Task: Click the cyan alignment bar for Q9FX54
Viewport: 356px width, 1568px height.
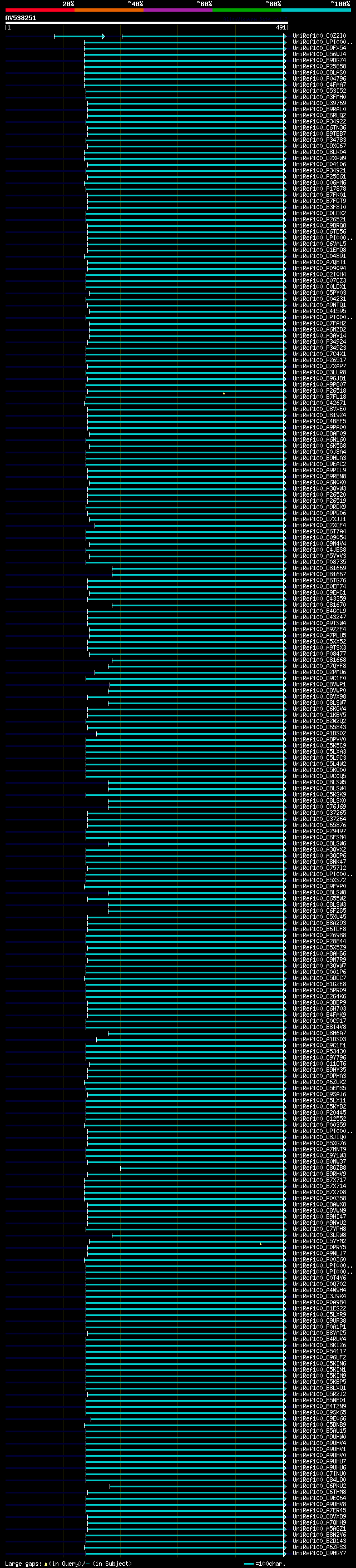Action: 185,48
